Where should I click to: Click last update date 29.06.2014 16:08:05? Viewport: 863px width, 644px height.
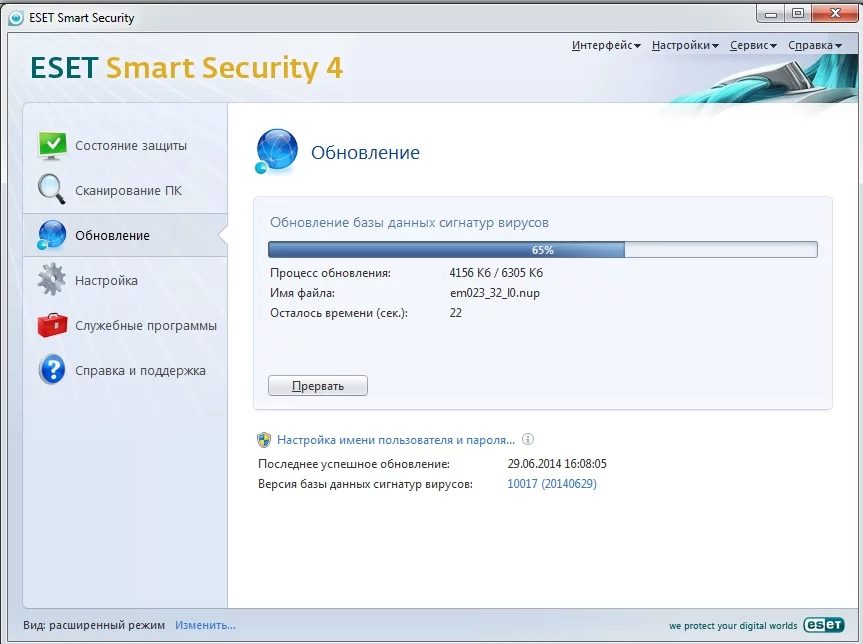(x=557, y=463)
